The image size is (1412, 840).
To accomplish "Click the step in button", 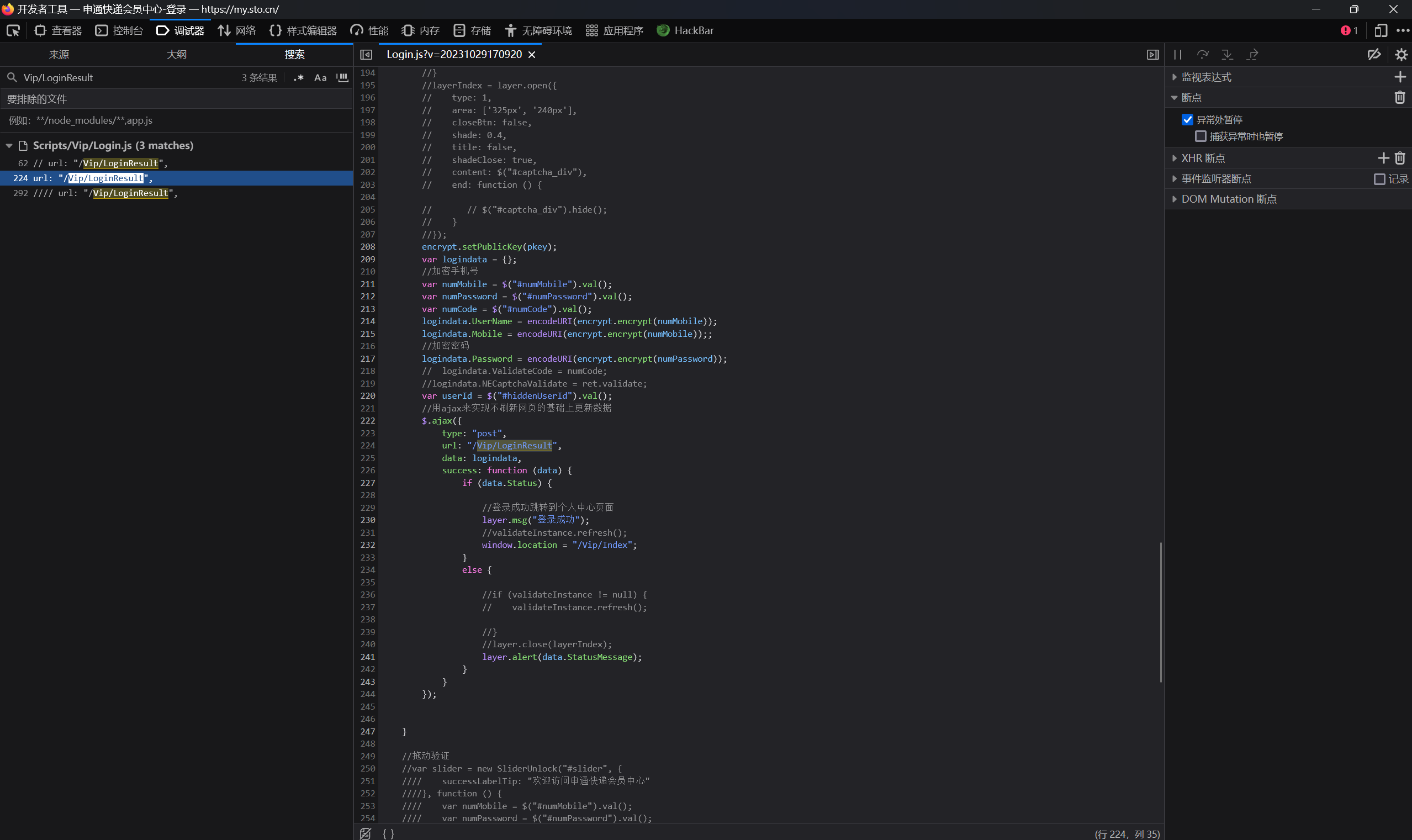I will (1227, 54).
